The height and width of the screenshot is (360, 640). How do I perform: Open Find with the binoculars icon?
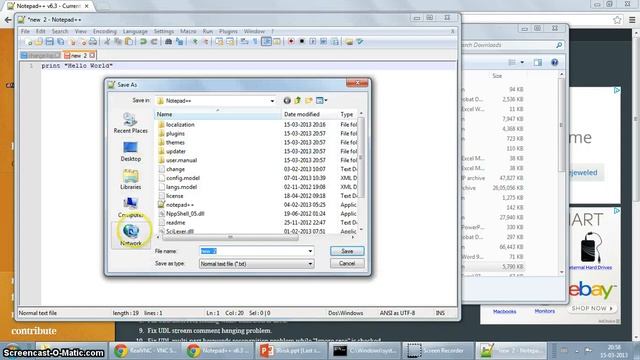(168, 42)
